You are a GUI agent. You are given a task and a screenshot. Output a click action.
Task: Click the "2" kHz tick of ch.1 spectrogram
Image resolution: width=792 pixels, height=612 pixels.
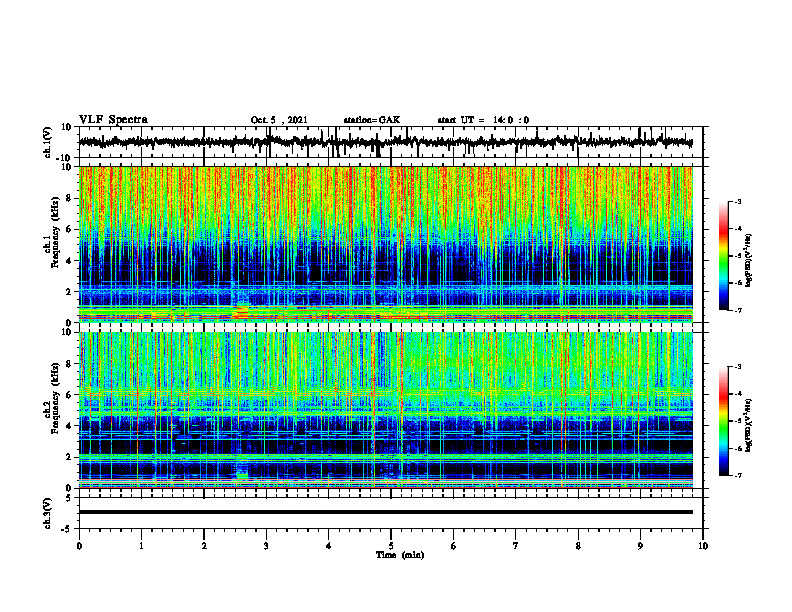coord(69,292)
